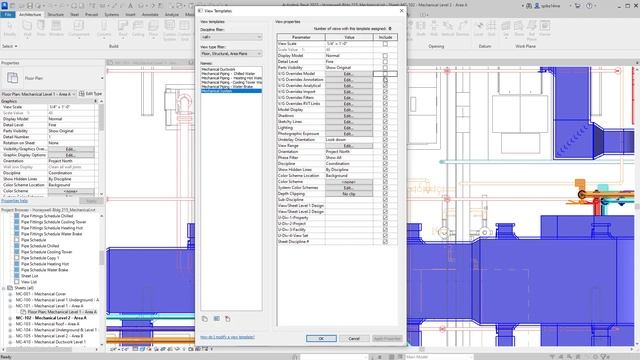Click the Revit application logo icon
This screenshot has width=640, height=360.
click(x=4, y=6)
